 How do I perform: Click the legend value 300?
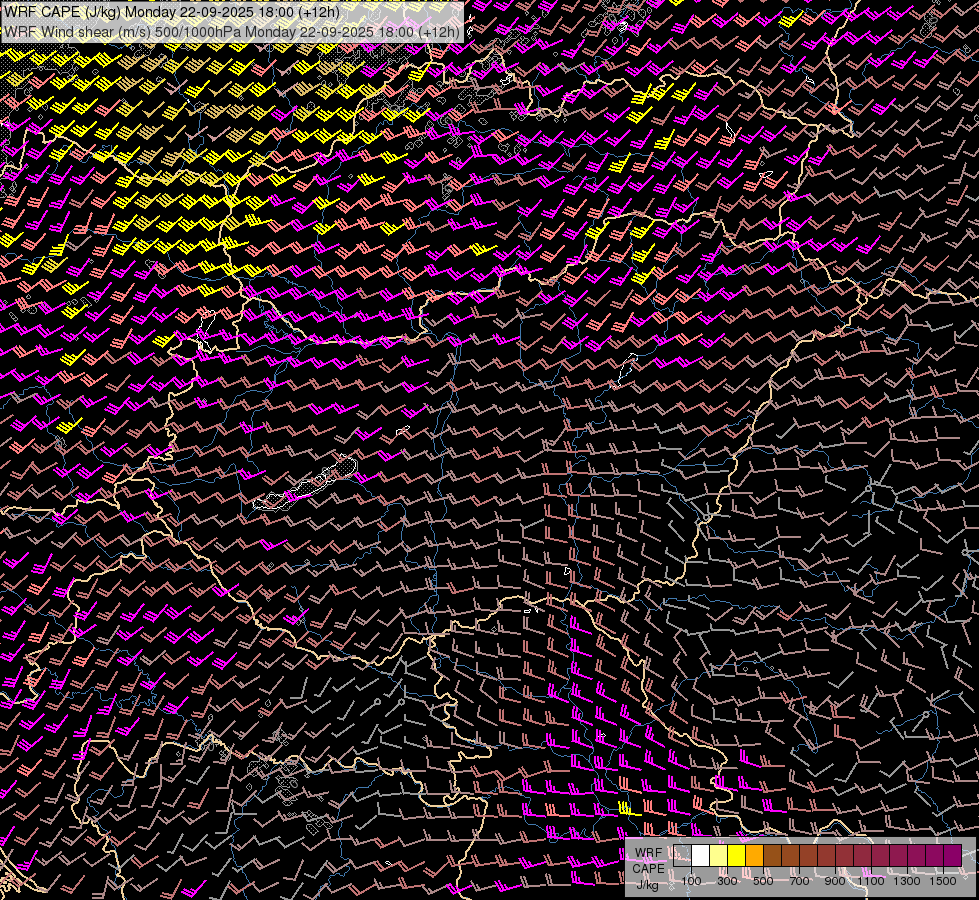727,881
